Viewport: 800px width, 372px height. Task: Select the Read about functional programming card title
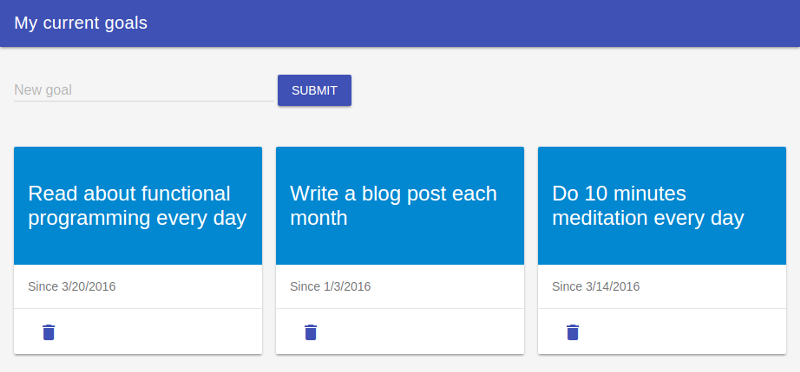coord(137,206)
